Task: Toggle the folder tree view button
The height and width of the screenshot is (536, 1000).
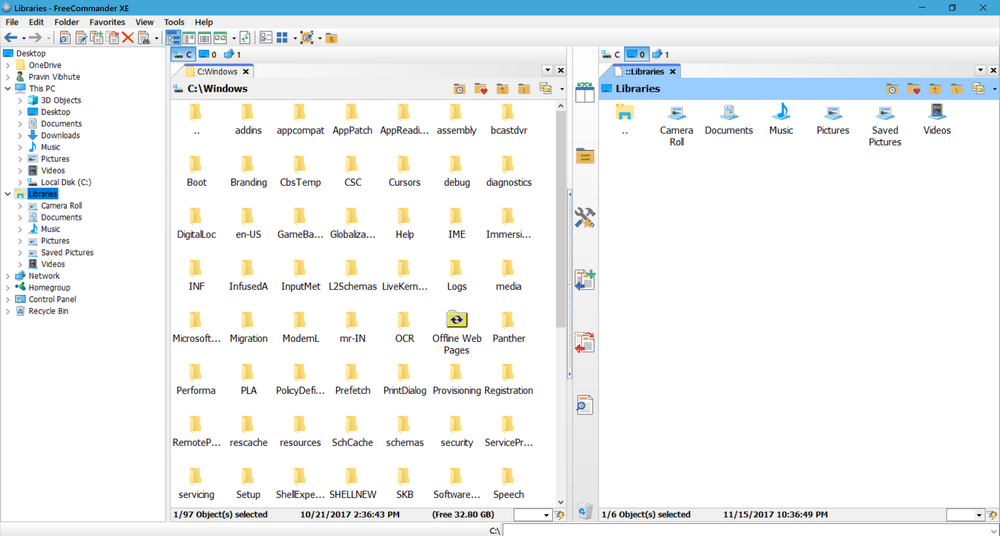Action: [x=173, y=38]
